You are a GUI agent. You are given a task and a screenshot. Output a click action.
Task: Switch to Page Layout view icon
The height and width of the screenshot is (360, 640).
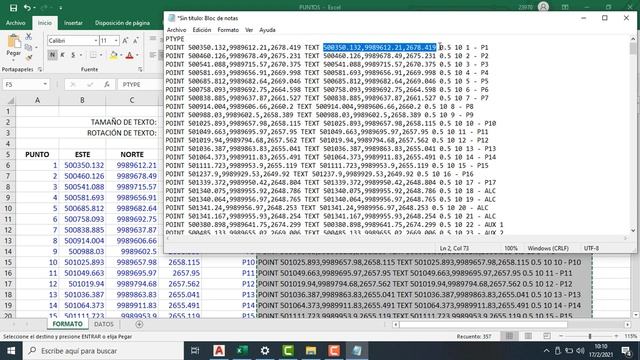tap(528, 336)
